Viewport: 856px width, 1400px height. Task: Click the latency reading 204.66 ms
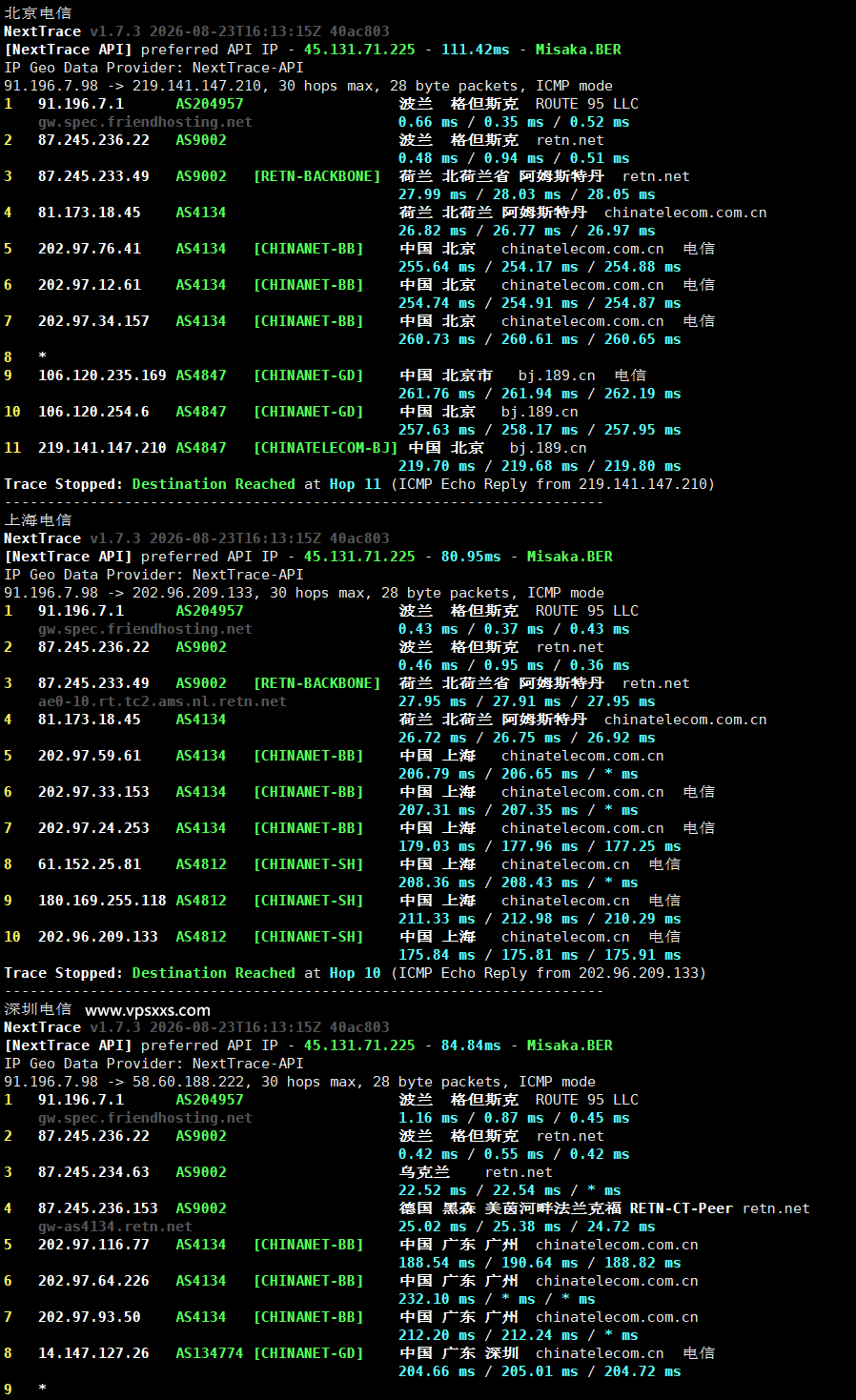pyautogui.click(x=437, y=1371)
